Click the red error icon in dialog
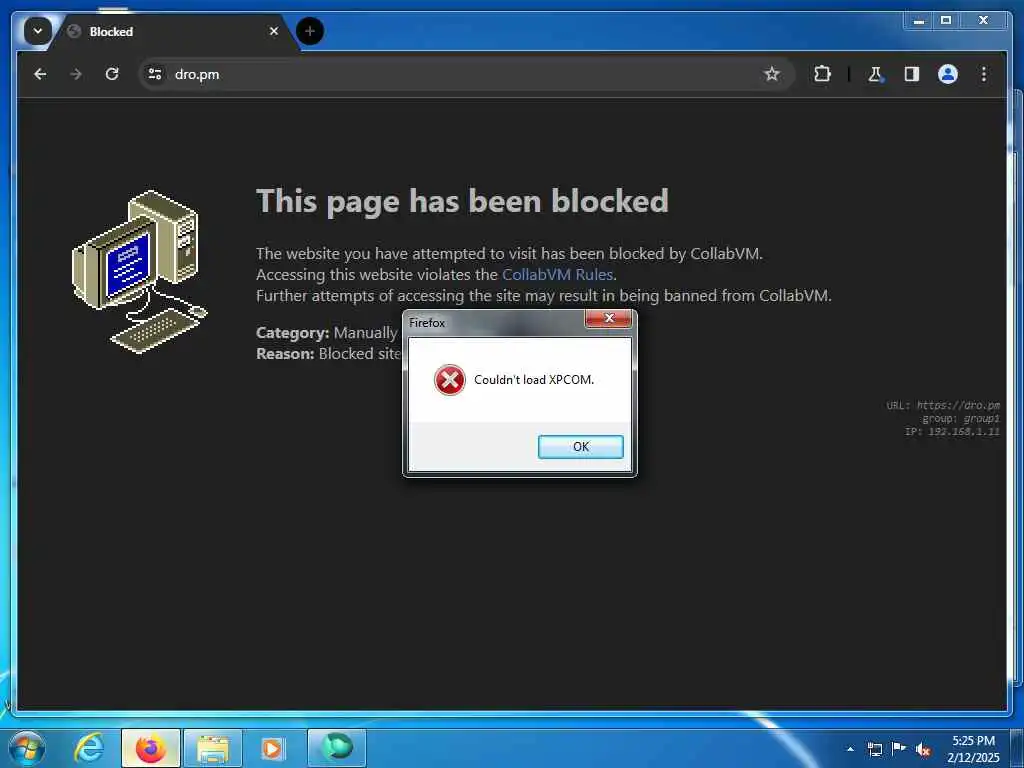Image resolution: width=1024 pixels, height=768 pixels. (449, 379)
